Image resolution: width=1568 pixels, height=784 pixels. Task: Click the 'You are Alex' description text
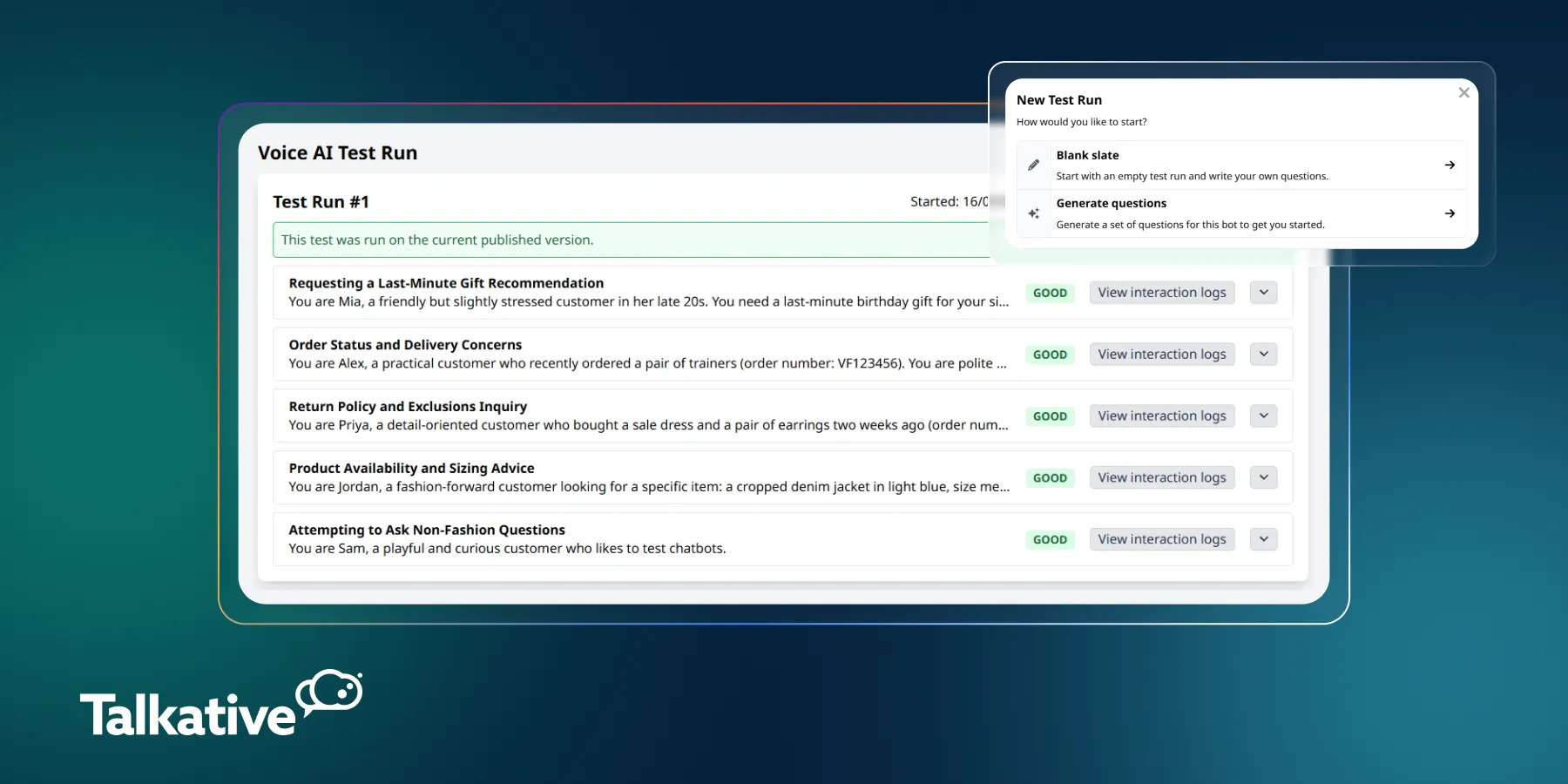coord(647,364)
